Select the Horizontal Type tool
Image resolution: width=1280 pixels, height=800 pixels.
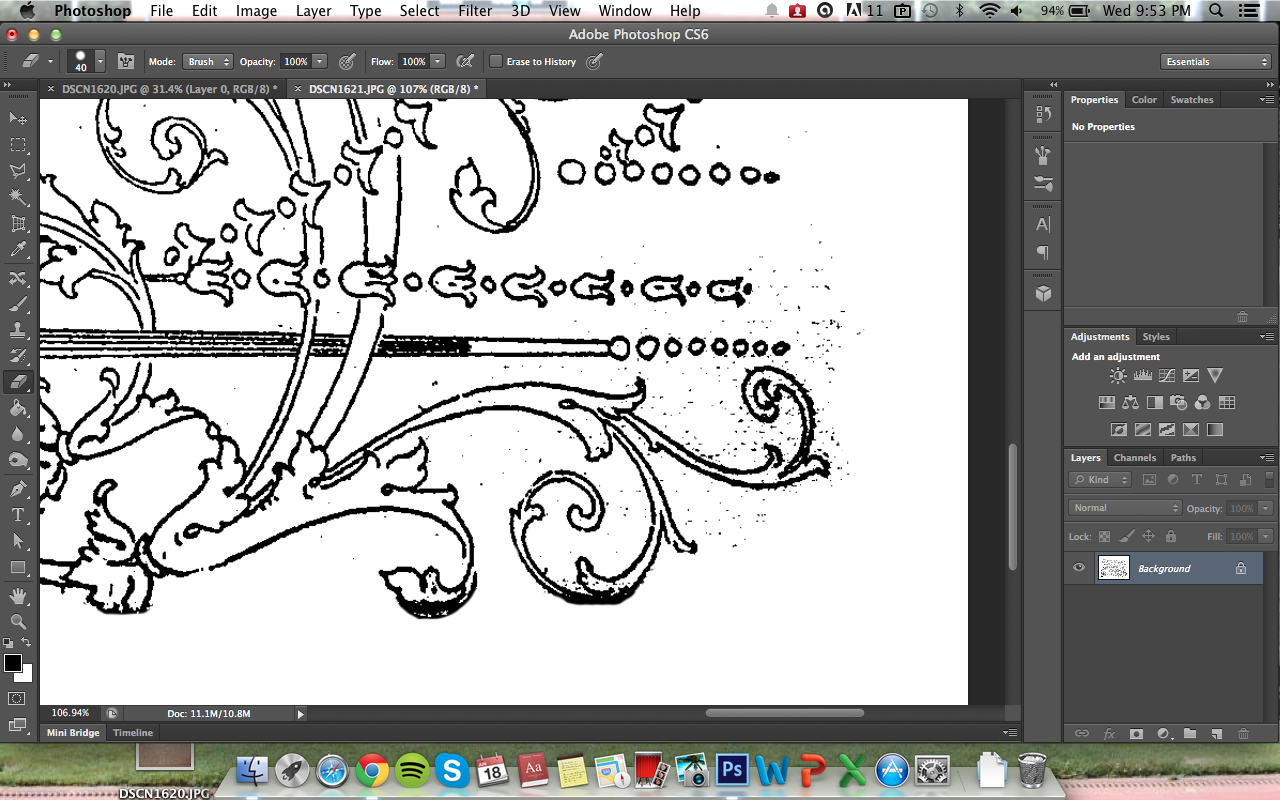(18, 515)
